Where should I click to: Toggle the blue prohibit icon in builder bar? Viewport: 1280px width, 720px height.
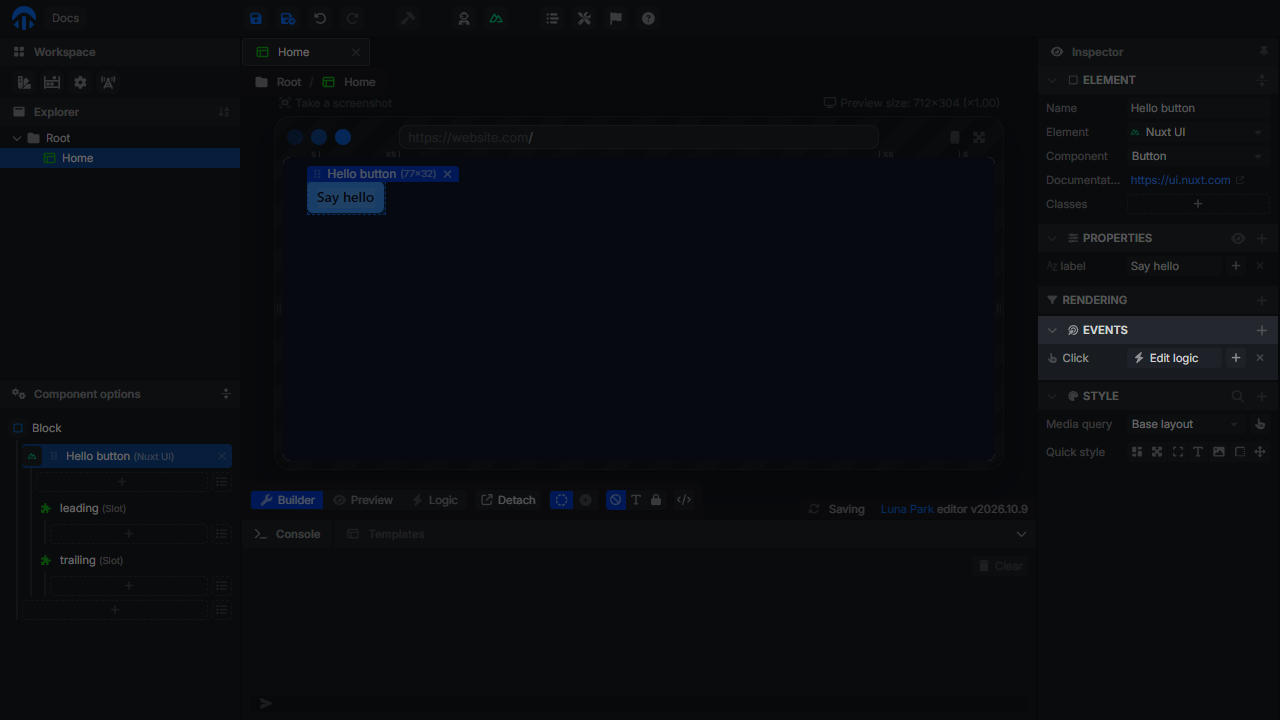pyautogui.click(x=616, y=500)
